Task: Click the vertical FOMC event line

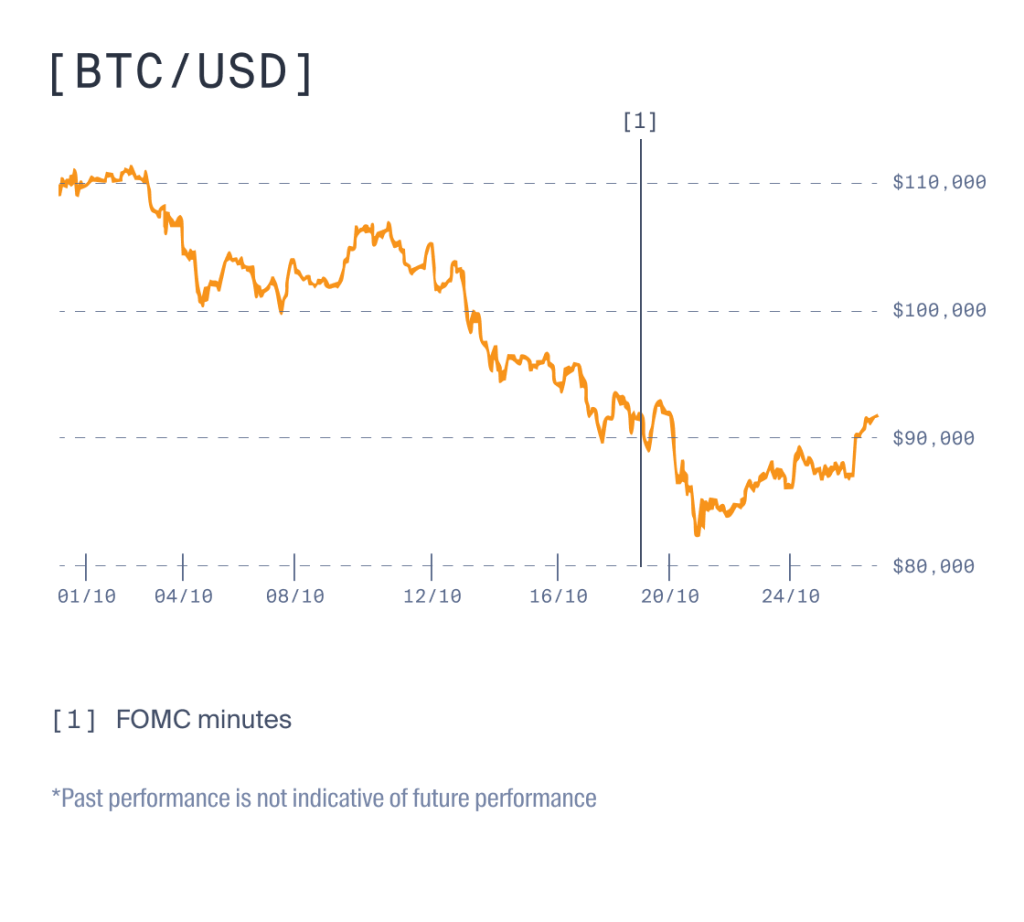Action: pyautogui.click(x=640, y=350)
